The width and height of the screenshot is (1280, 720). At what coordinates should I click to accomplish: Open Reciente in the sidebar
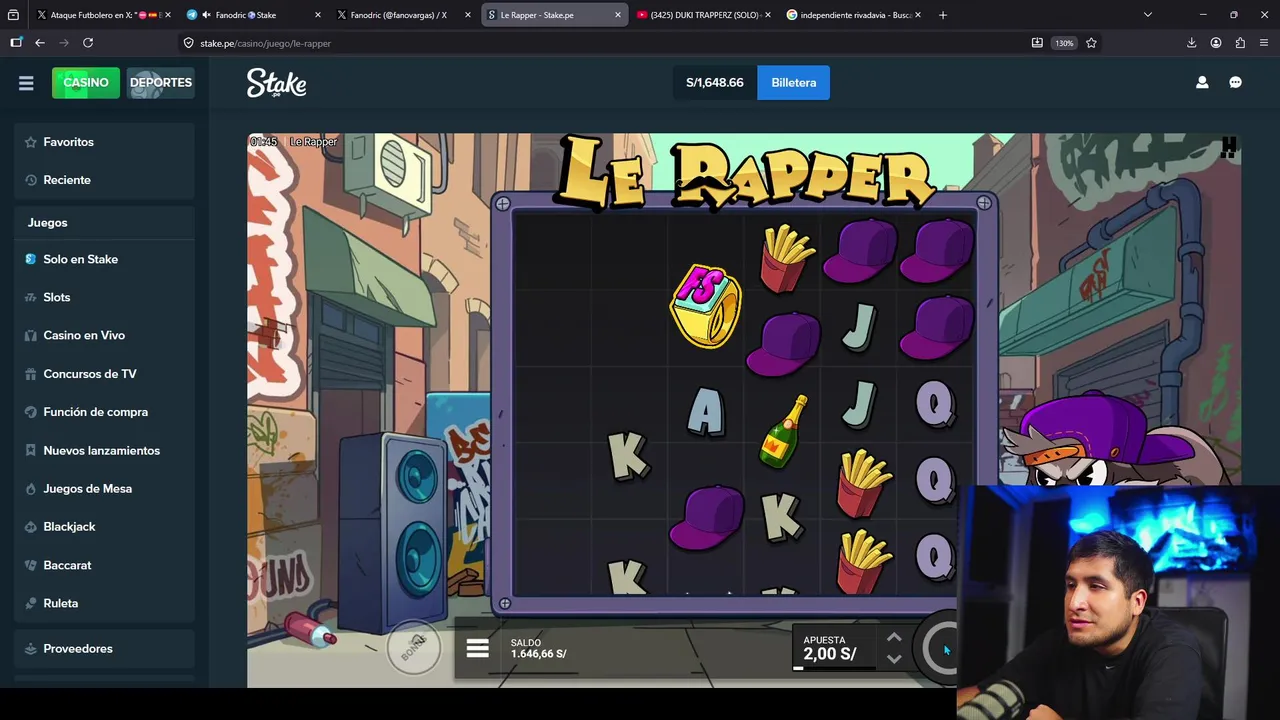[x=104, y=180]
